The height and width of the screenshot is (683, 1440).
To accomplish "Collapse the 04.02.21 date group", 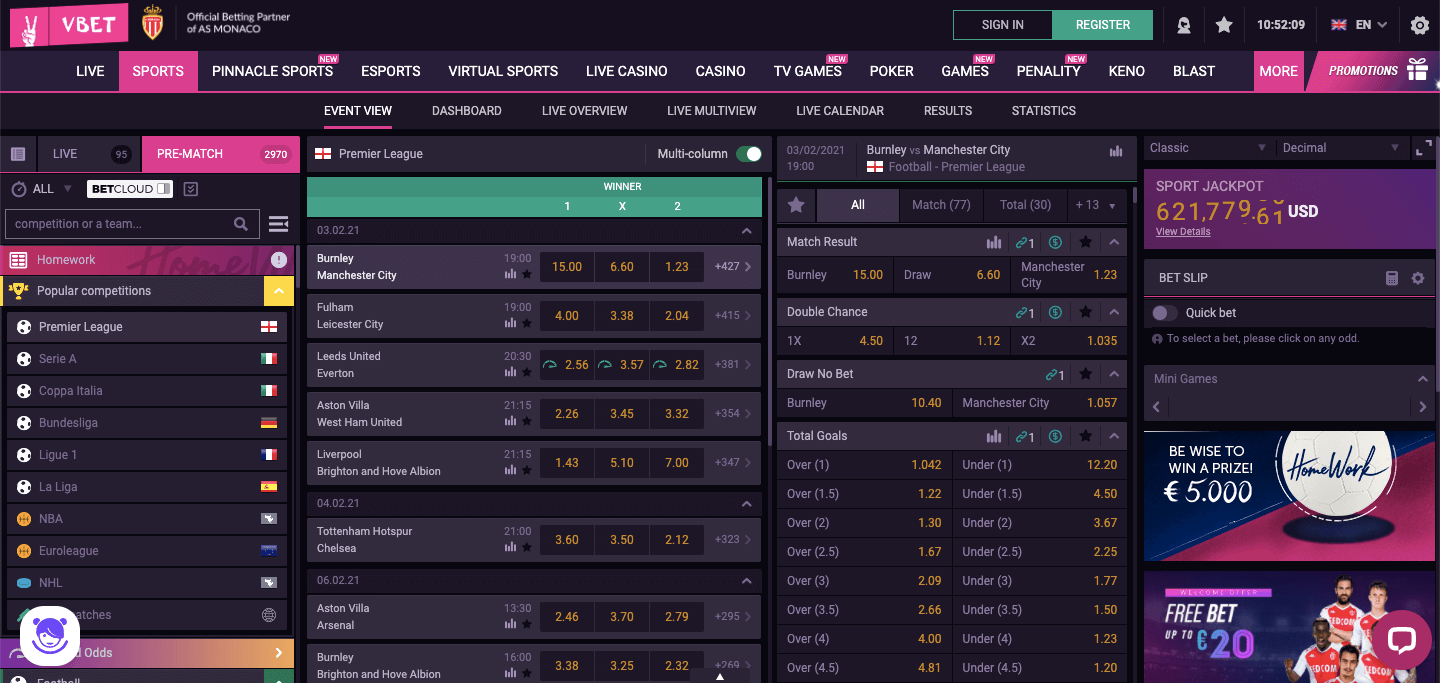I will pyautogui.click(x=746, y=504).
